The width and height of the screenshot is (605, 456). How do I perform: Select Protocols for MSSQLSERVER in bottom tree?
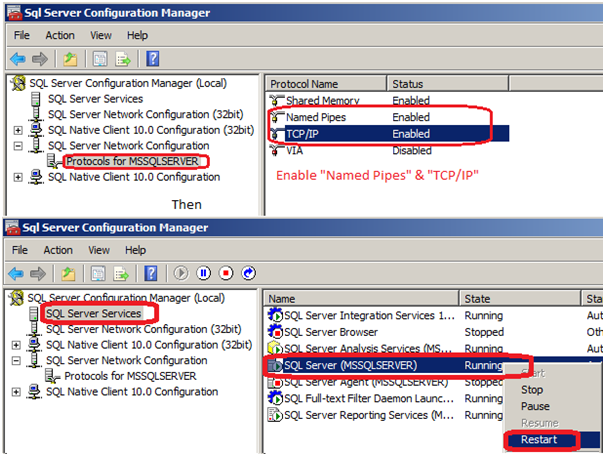click(130, 376)
